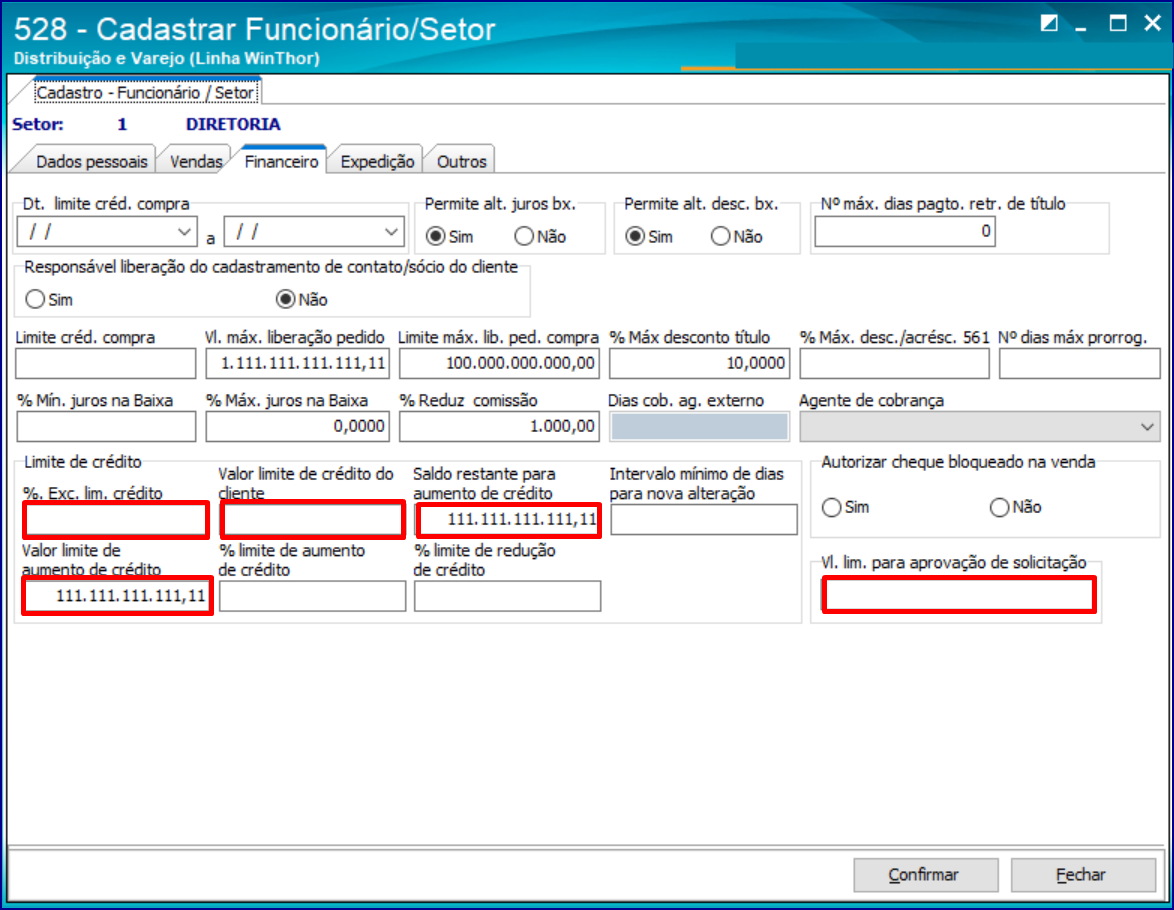Click Saldo restante para aumento de crédito field
Image resolution: width=1174 pixels, height=910 pixels.
(x=508, y=520)
